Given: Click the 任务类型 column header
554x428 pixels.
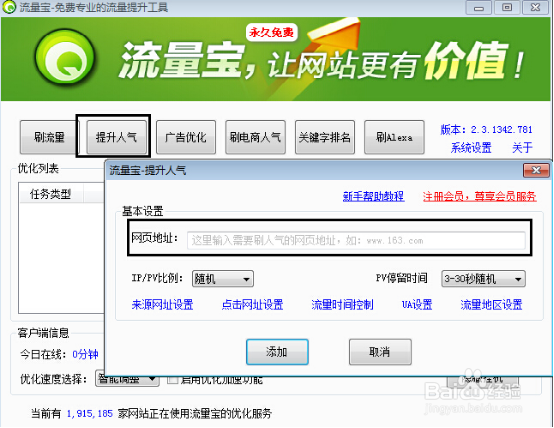Looking at the screenshot, I should pyautogui.click(x=51, y=194).
